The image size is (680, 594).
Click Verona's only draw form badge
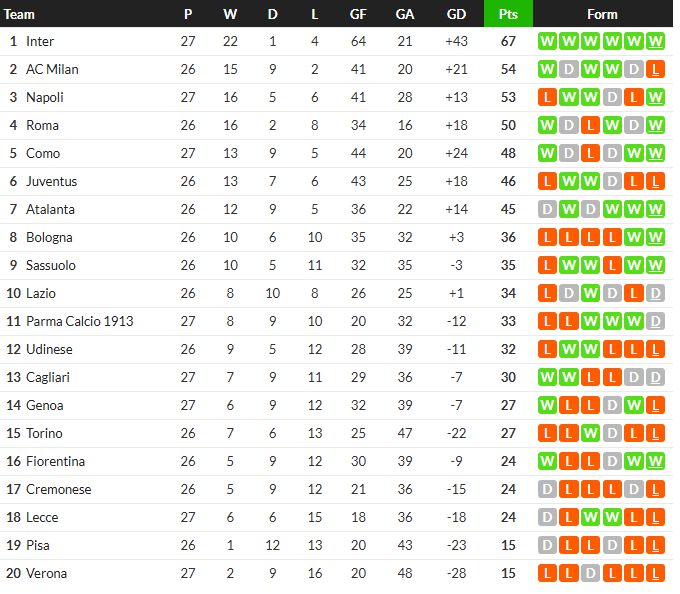(590, 574)
